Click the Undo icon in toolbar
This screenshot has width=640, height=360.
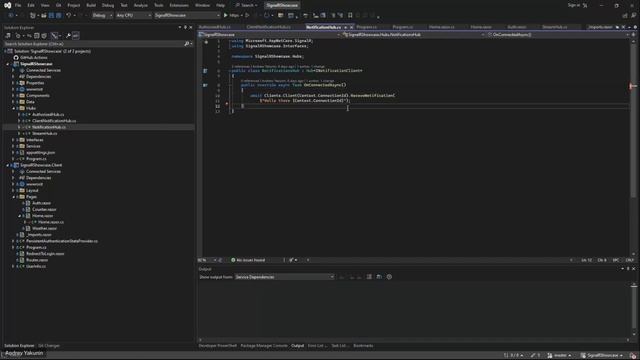tap(69, 16)
